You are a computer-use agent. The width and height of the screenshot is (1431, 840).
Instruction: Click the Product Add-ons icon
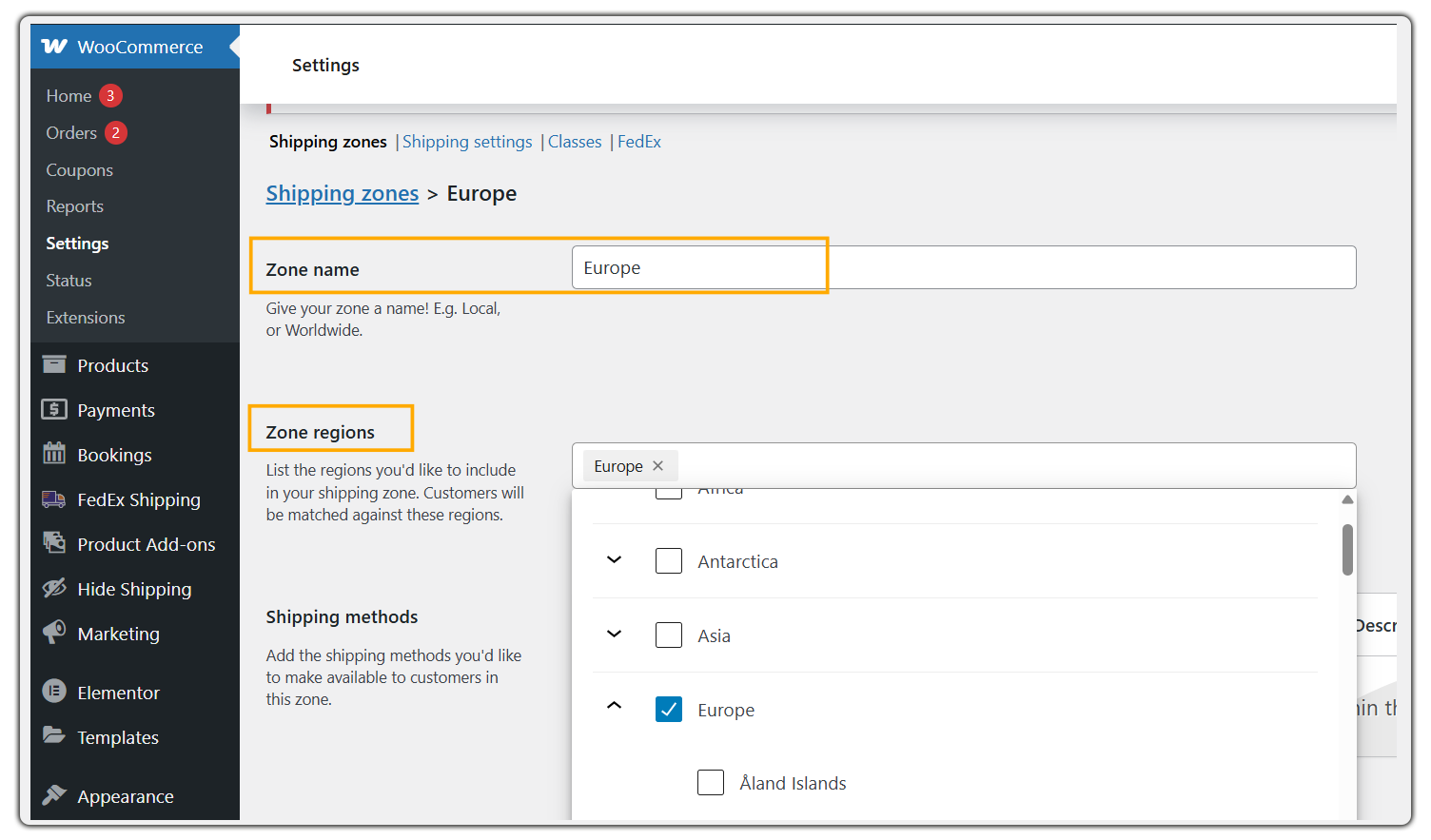pos(54,543)
